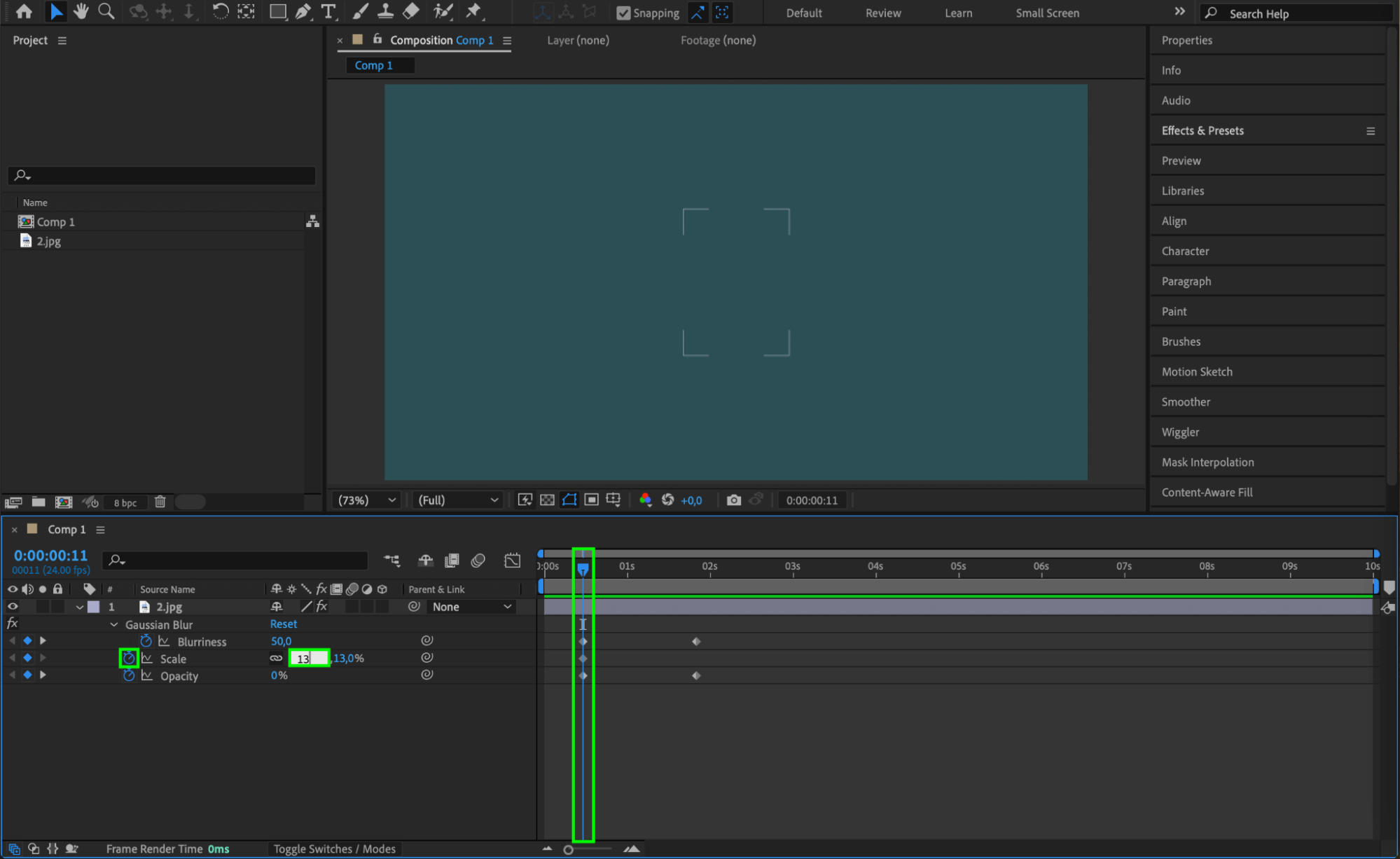Select the Zoom tool in toolbar

click(106, 11)
